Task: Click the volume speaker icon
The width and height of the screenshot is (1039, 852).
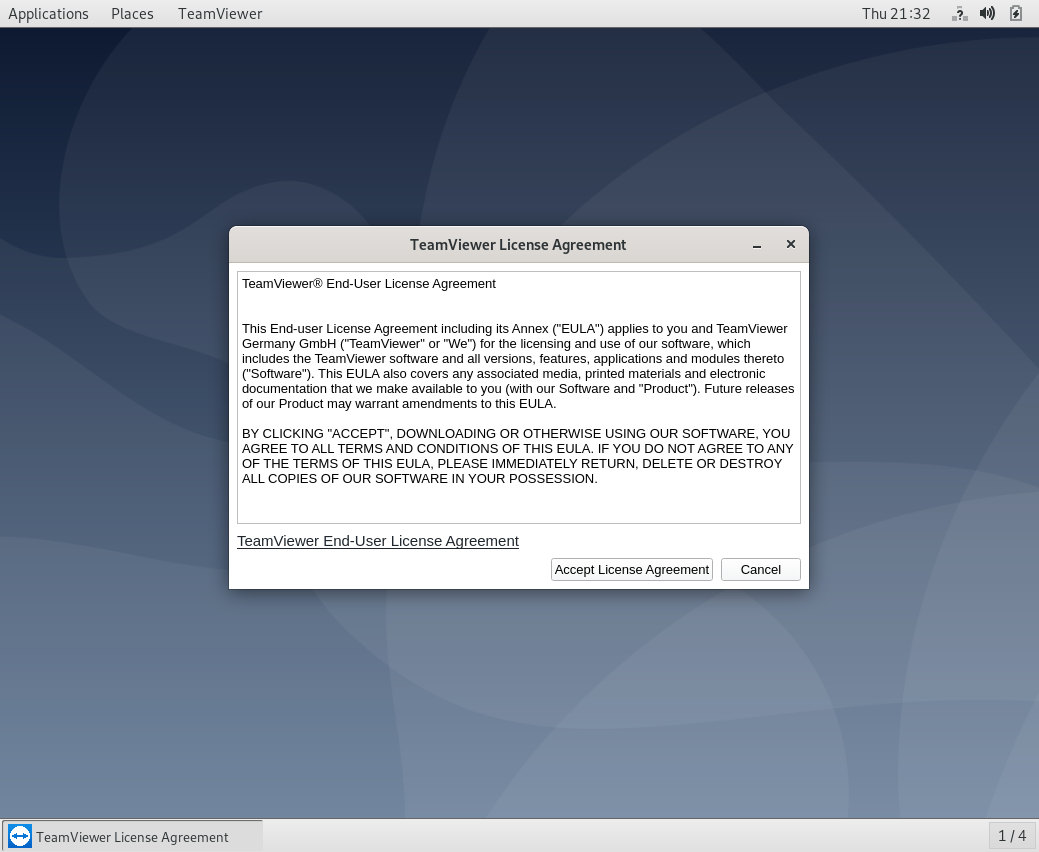Action: 987,13
